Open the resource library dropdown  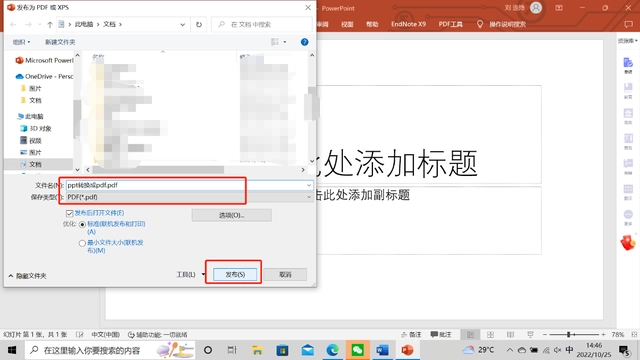[628, 41]
